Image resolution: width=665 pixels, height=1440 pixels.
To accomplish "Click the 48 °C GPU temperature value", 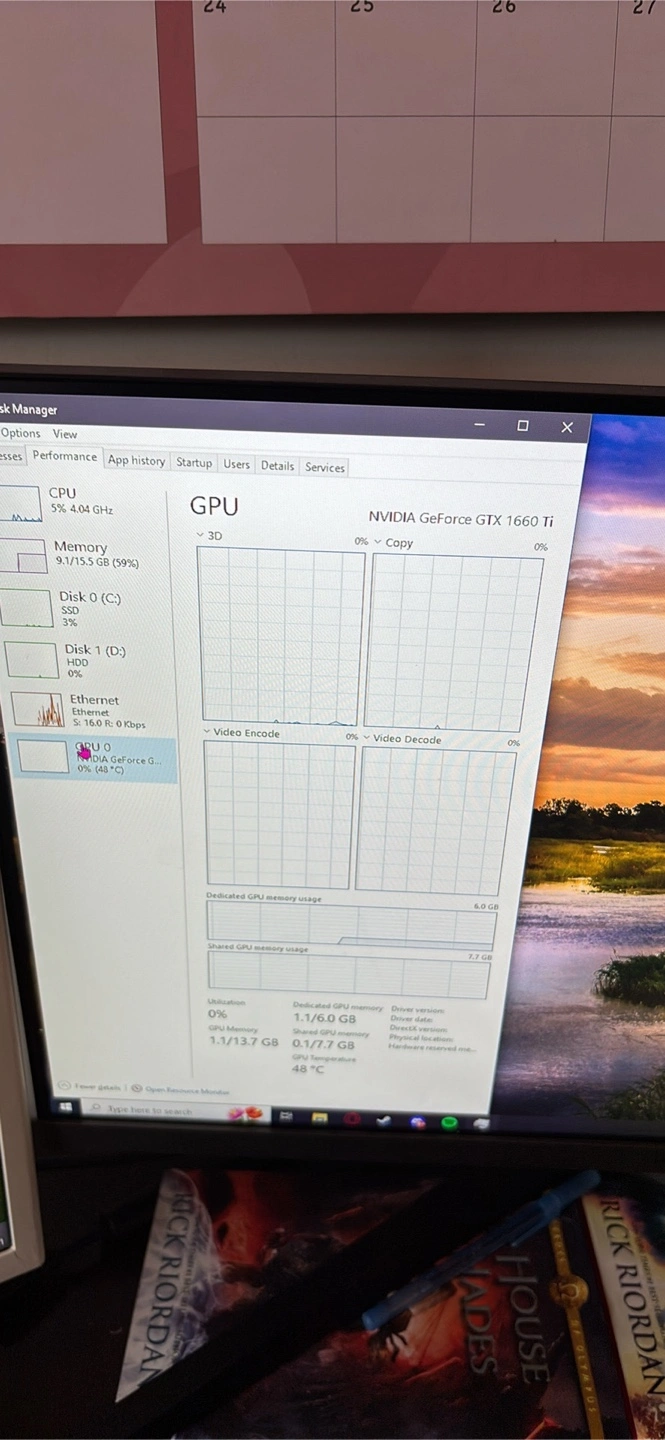I will pos(308,1070).
